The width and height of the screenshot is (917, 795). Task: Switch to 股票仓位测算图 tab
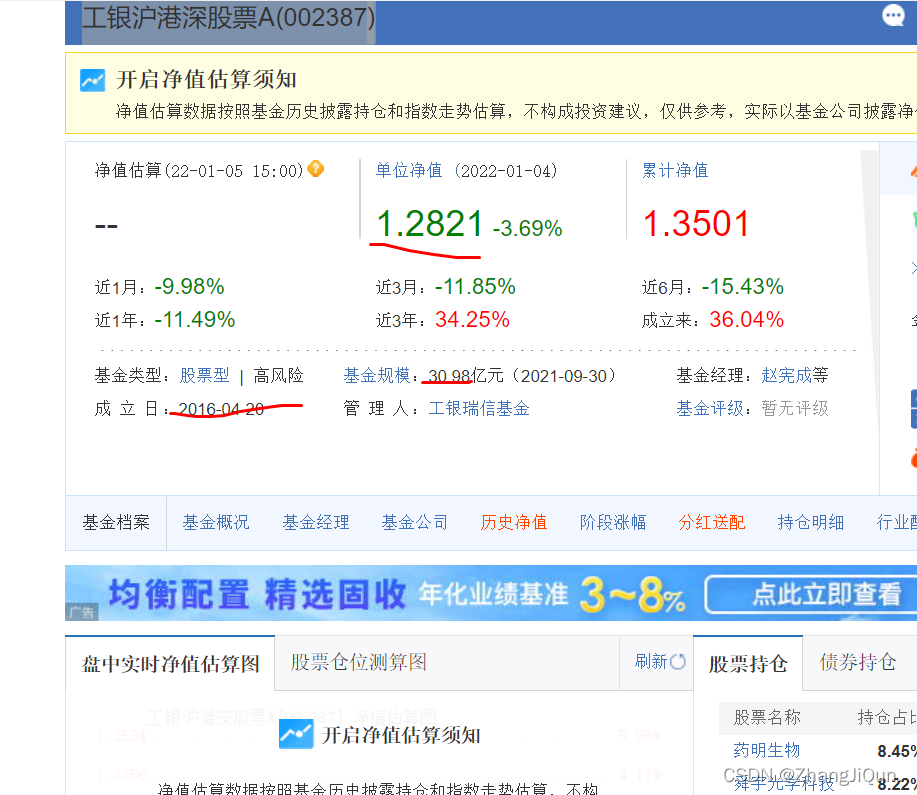pyautogui.click(x=358, y=662)
